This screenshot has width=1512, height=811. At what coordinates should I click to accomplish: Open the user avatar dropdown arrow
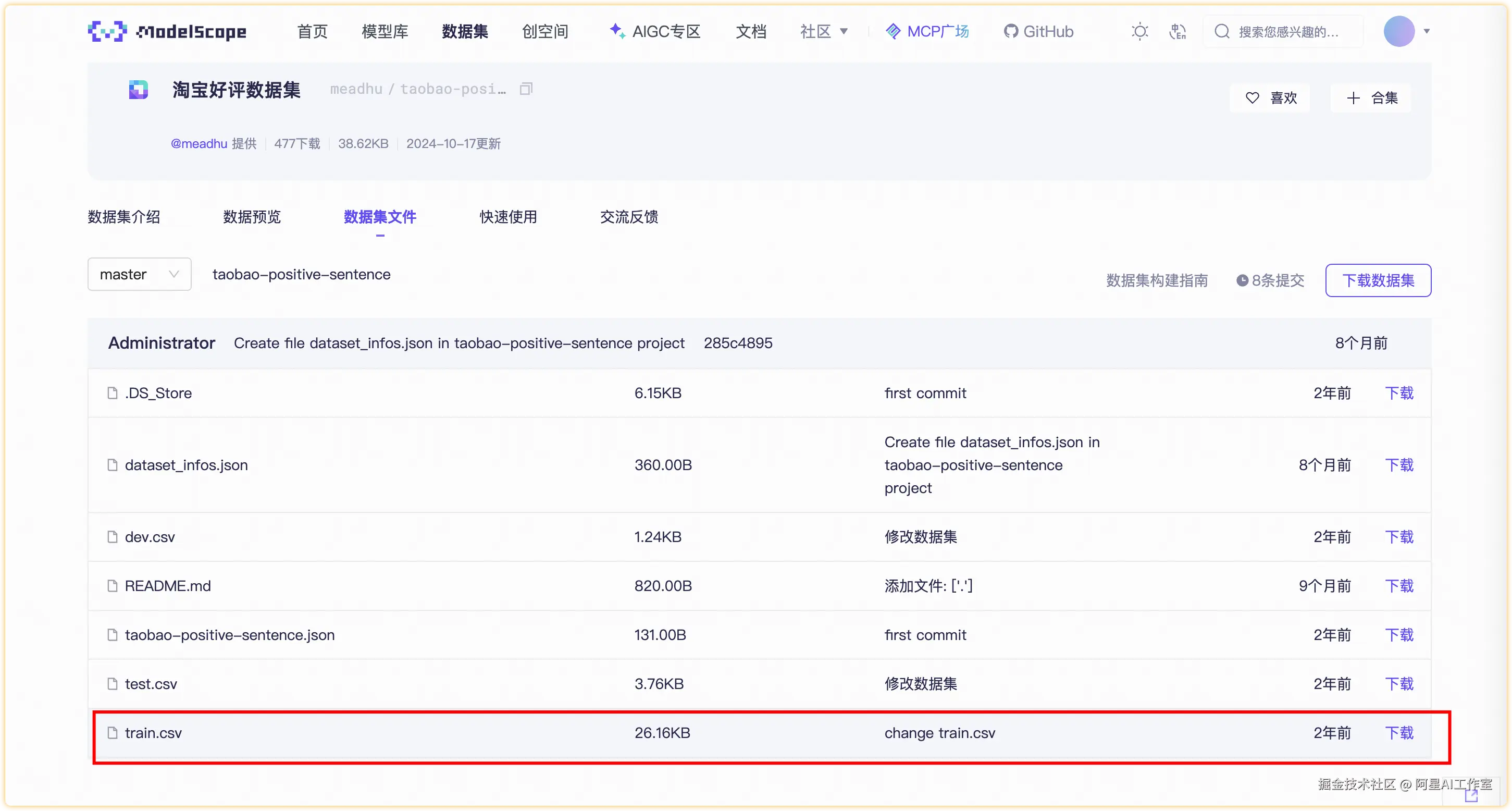coord(1427,31)
